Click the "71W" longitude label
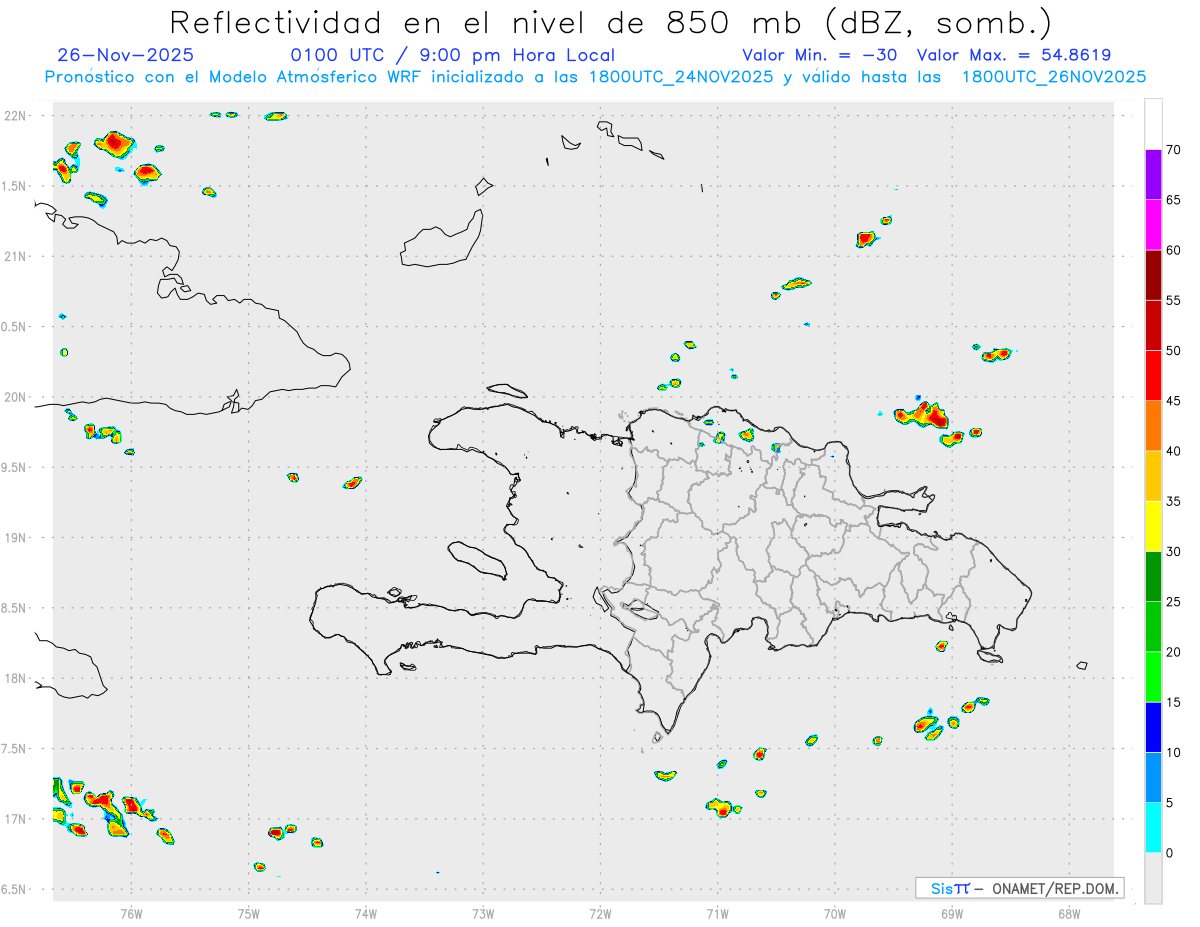The image size is (1200, 927). (x=717, y=914)
